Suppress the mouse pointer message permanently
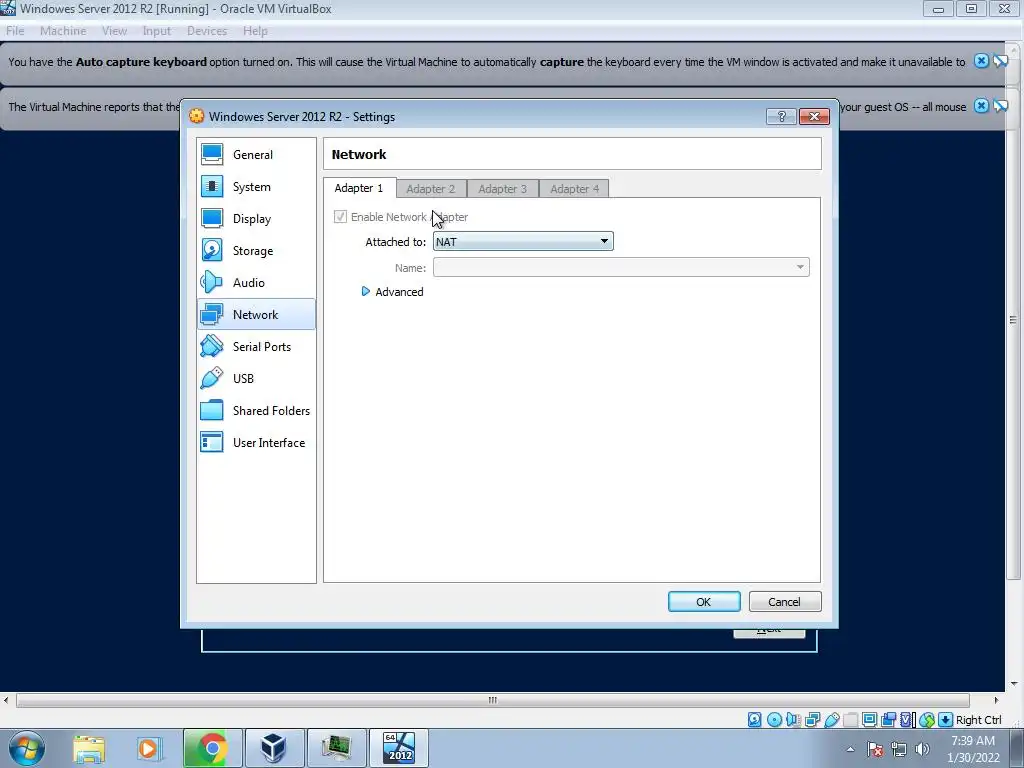1024x768 pixels. coord(1000,106)
